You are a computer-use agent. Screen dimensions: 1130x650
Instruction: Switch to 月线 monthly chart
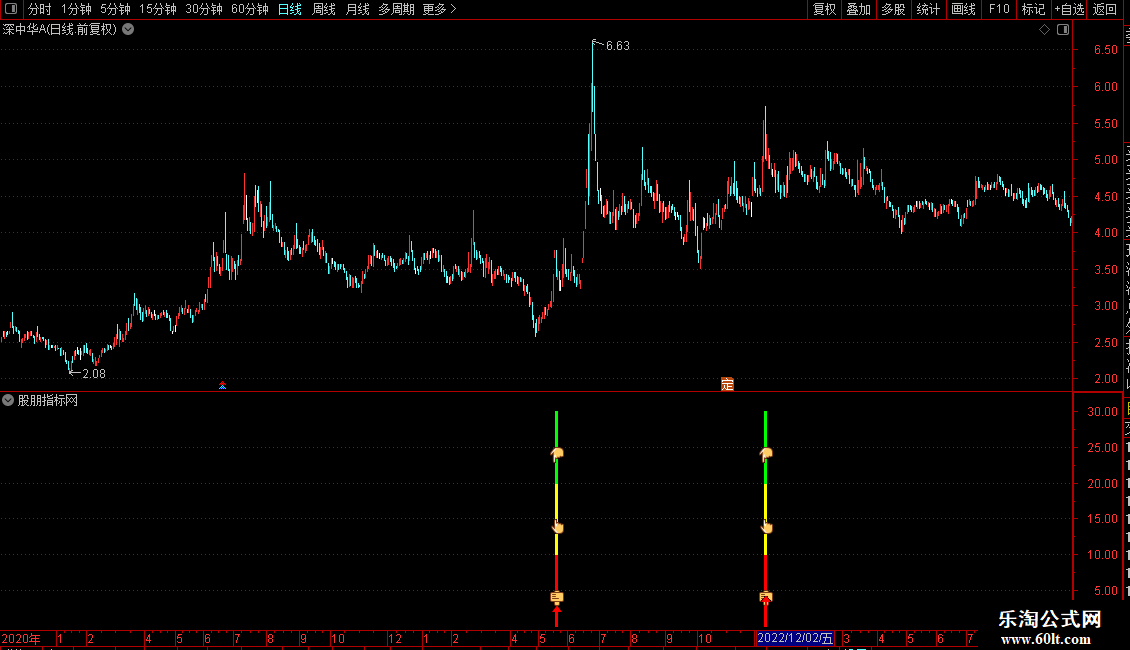[x=357, y=9]
